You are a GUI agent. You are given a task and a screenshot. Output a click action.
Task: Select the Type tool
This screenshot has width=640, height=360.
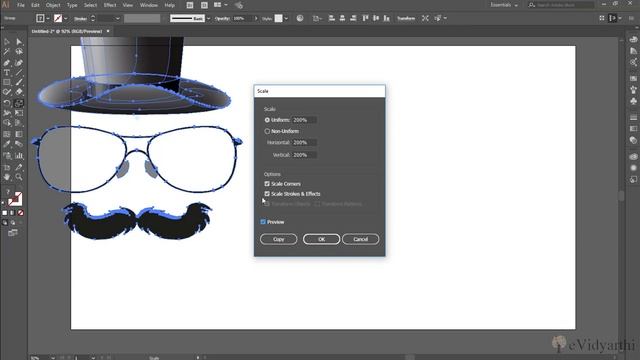7,73
